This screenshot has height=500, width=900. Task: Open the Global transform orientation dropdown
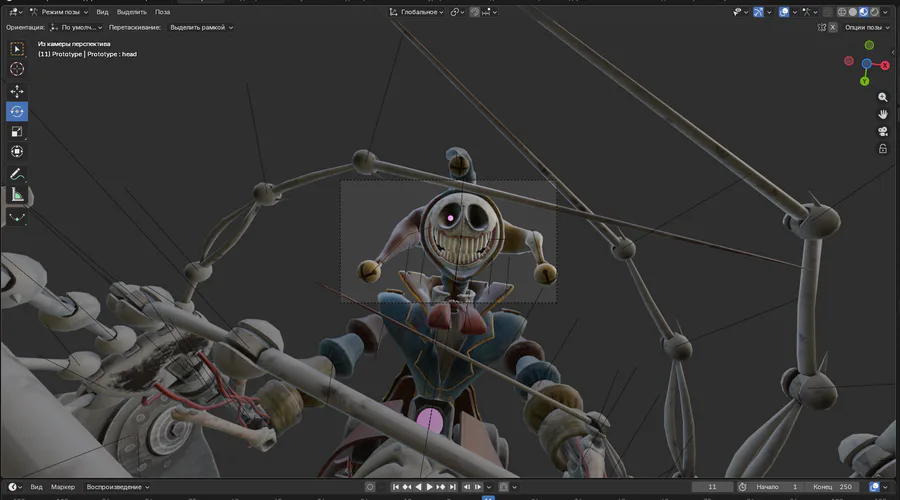point(417,11)
